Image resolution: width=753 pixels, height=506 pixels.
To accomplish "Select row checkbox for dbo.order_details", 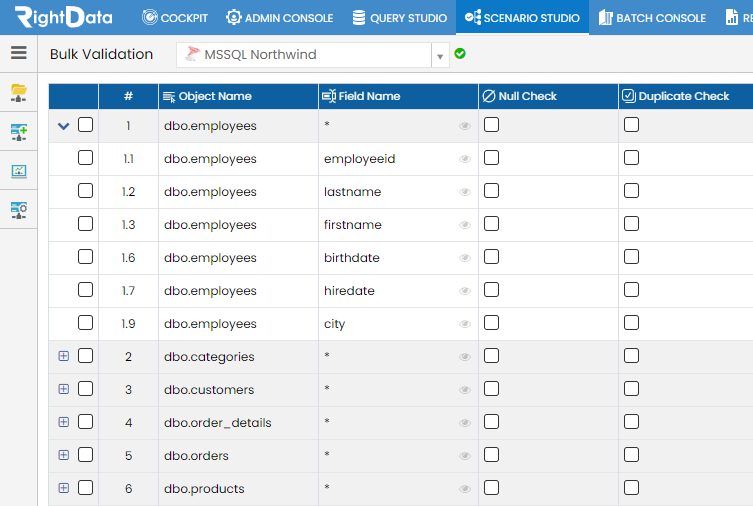I will pos(85,422).
